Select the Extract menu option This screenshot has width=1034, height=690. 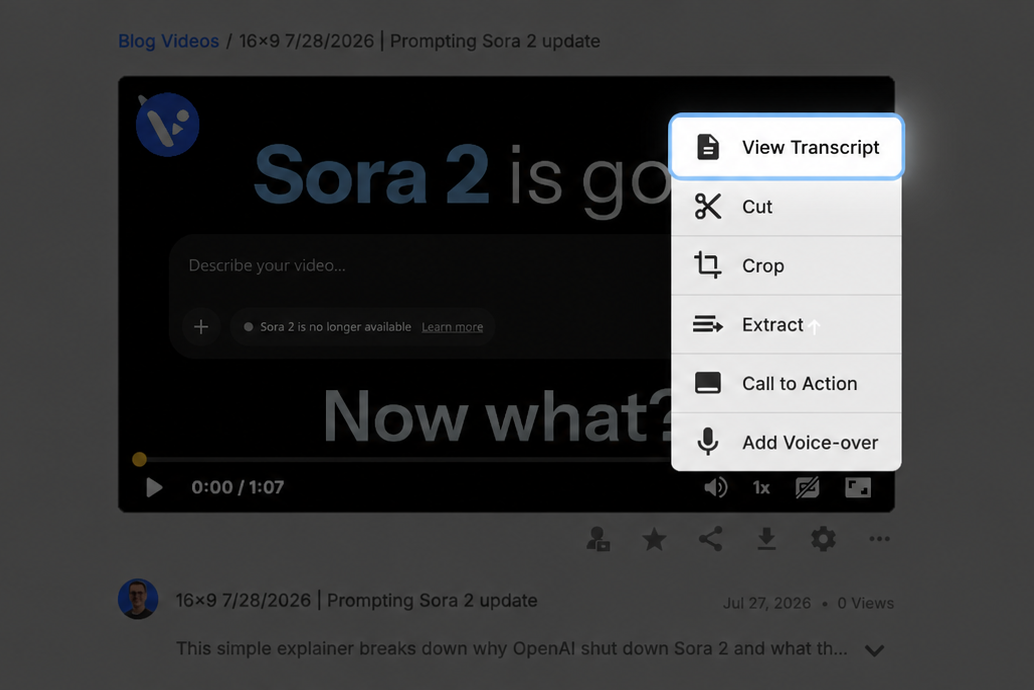tap(786, 325)
